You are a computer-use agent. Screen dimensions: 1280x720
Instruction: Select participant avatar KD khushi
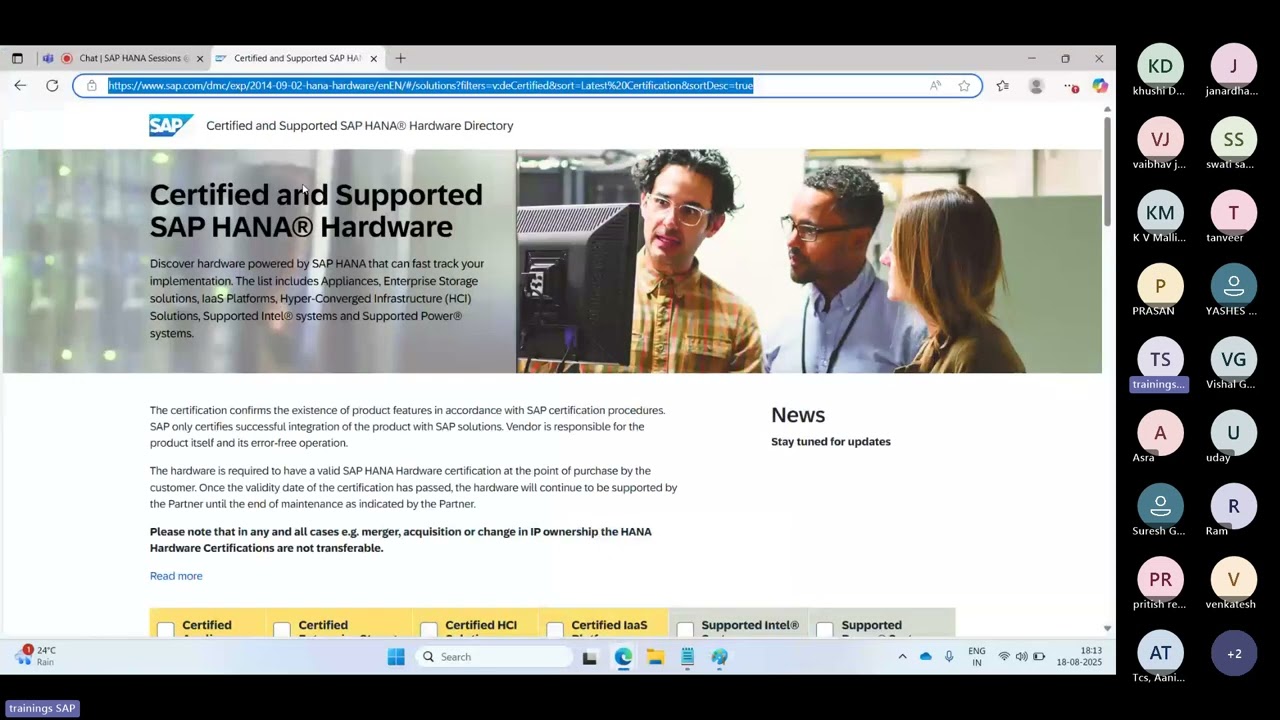[x=1160, y=66]
